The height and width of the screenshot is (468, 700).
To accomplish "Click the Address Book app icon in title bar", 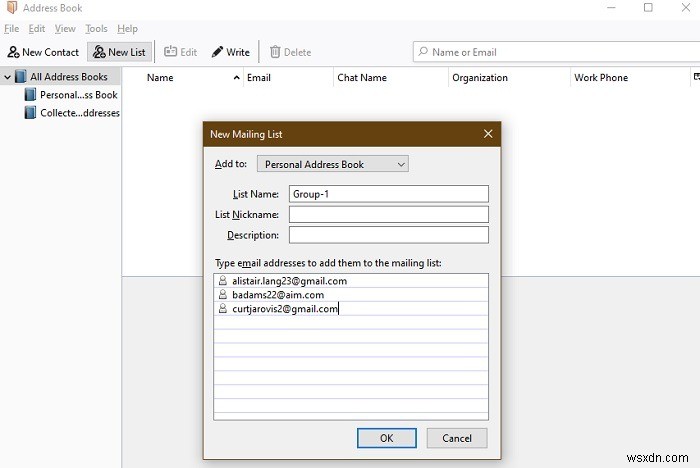I will click(12, 8).
